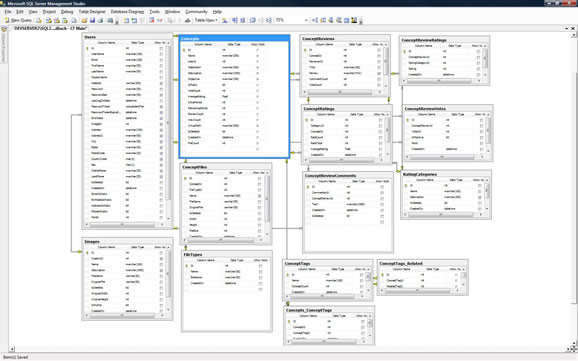Click the Recalculate Page Breaks icon
Viewport: 578px width, 361px height.
point(243,20)
